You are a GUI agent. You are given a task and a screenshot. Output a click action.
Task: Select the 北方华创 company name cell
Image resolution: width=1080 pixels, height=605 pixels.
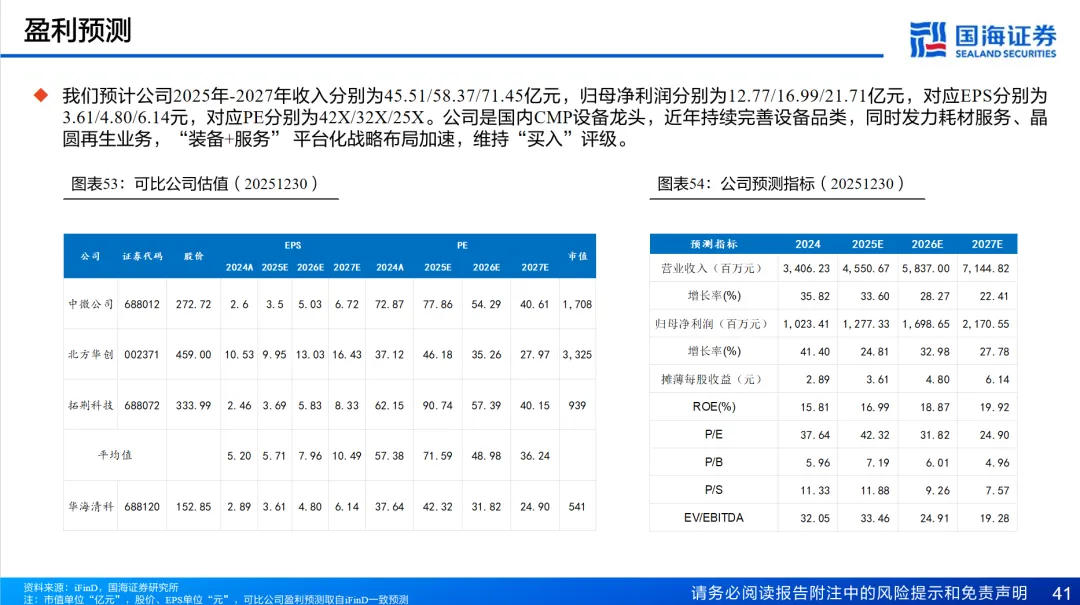[x=90, y=354]
